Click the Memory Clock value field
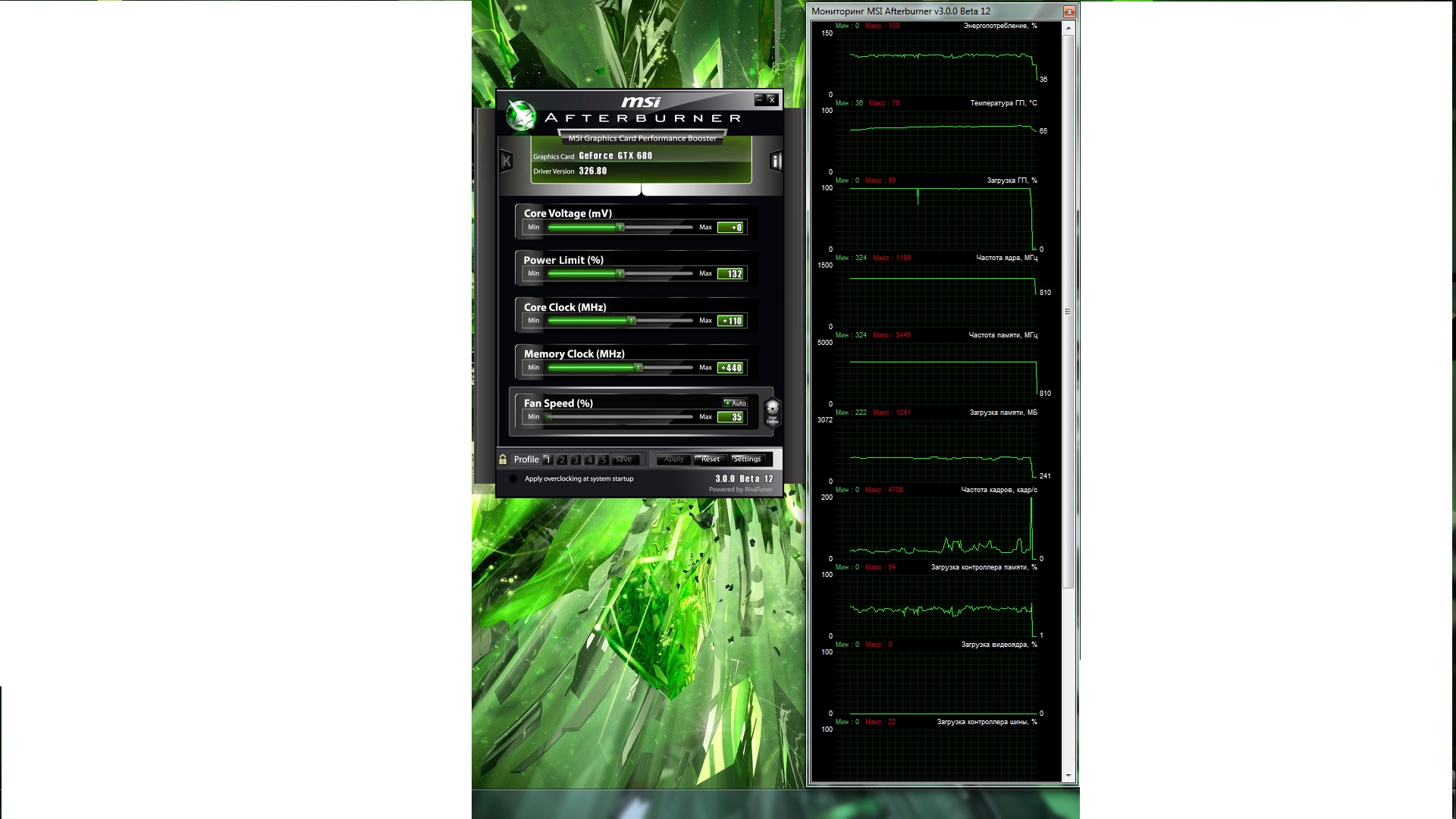 (731, 368)
